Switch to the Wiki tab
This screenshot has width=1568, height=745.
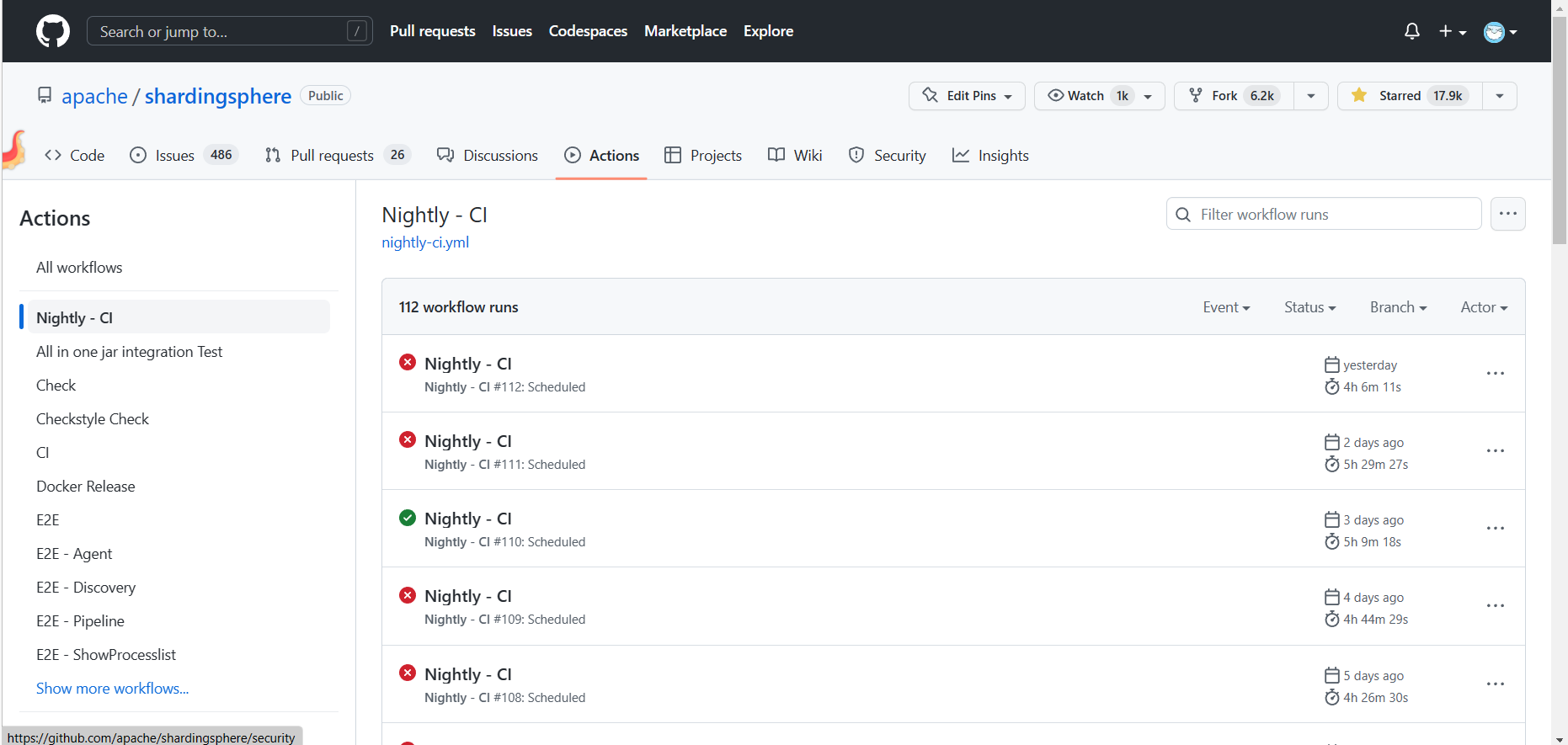(795, 156)
